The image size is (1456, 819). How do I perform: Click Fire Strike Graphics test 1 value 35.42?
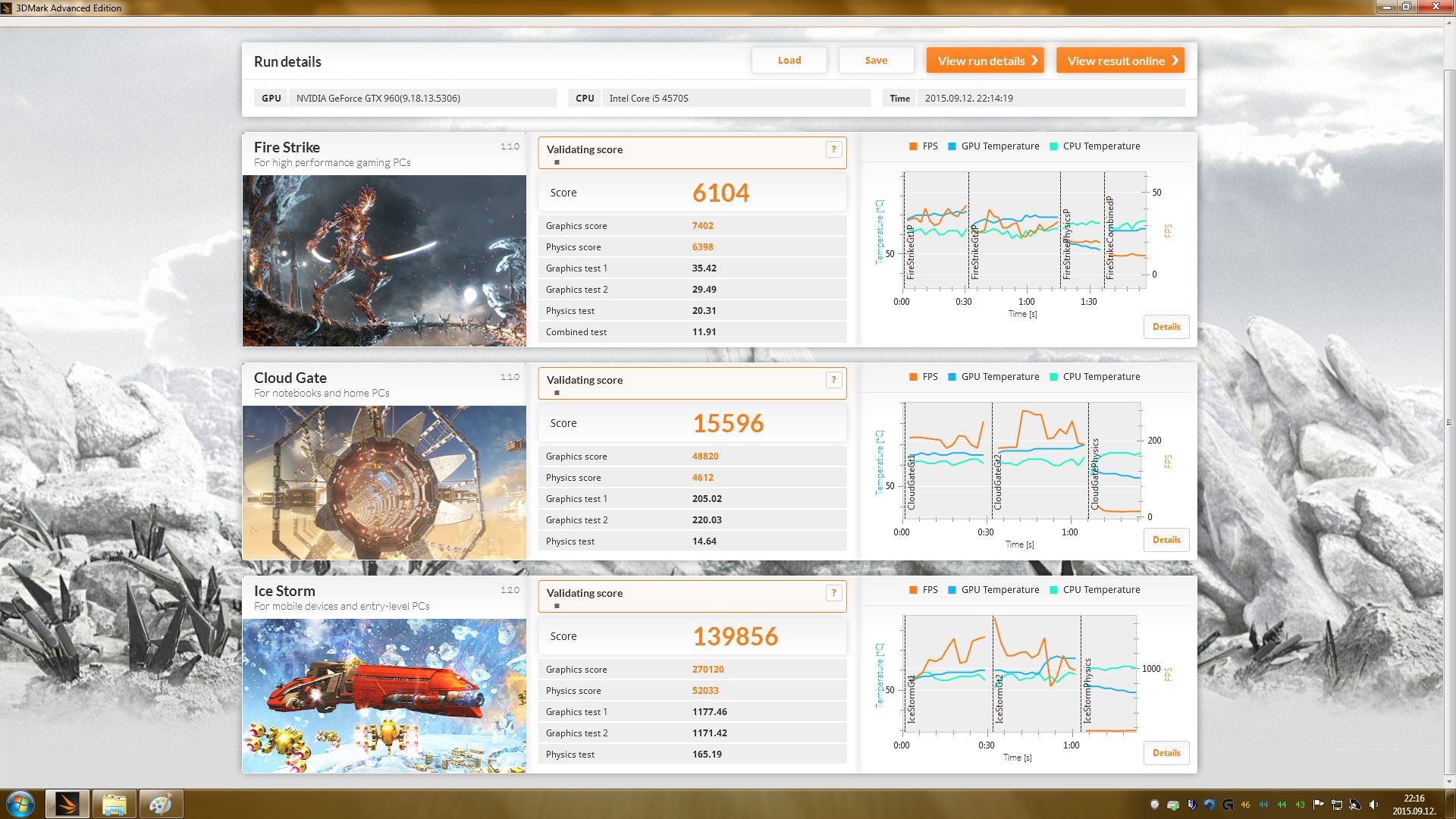click(x=704, y=268)
